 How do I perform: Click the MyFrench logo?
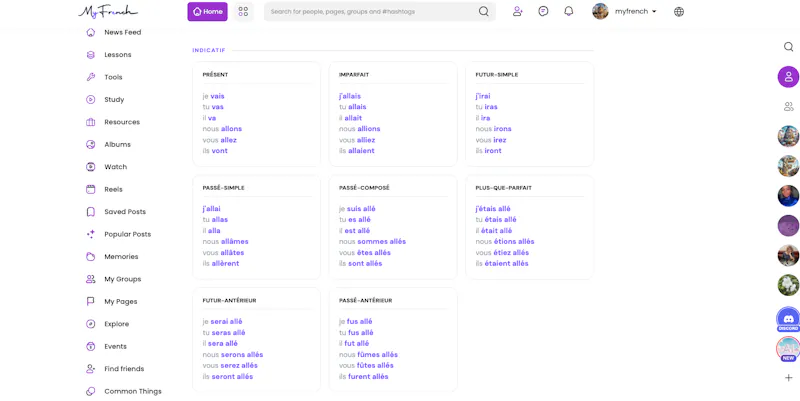[108, 11]
